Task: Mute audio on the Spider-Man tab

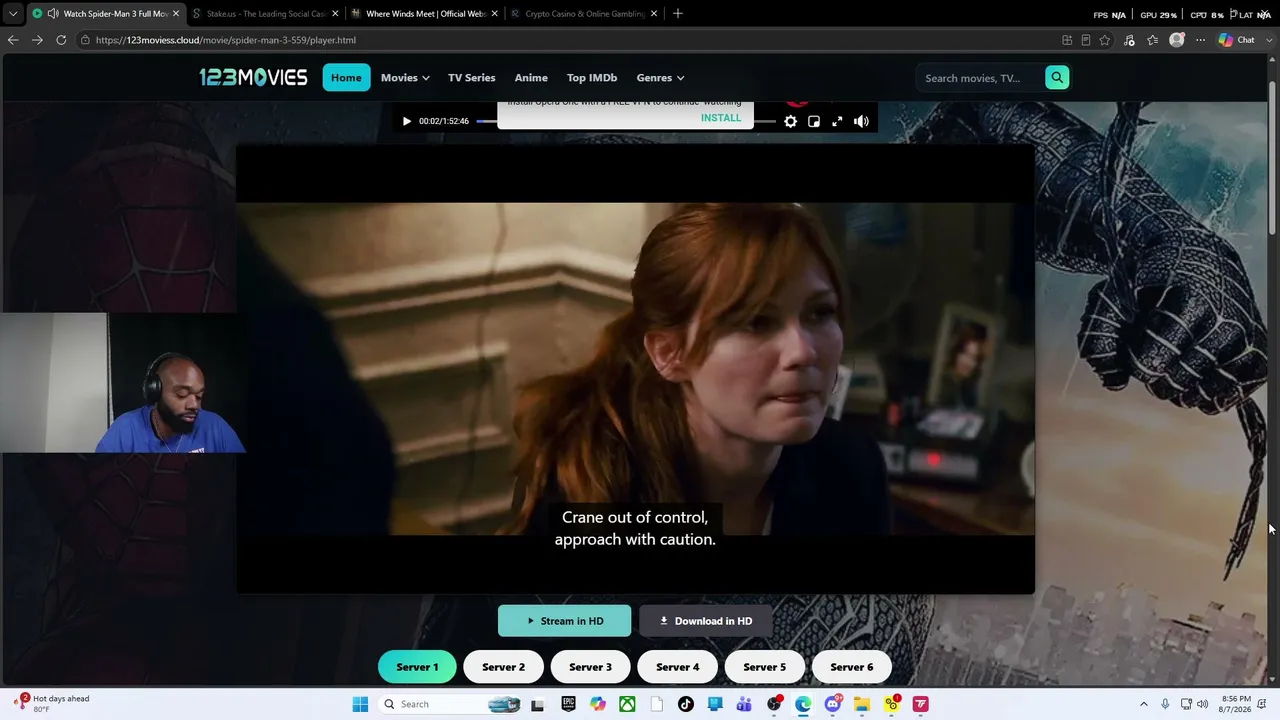Action: (52, 14)
